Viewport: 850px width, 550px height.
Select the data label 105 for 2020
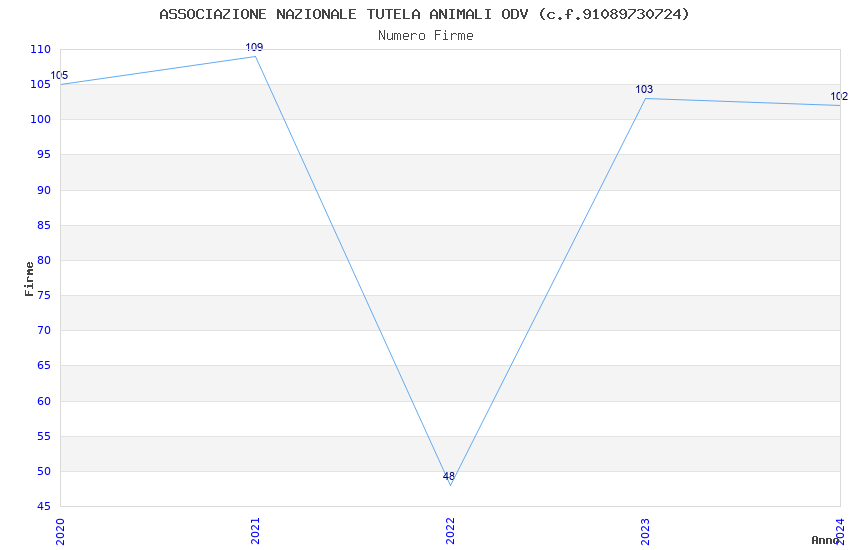coord(59,75)
